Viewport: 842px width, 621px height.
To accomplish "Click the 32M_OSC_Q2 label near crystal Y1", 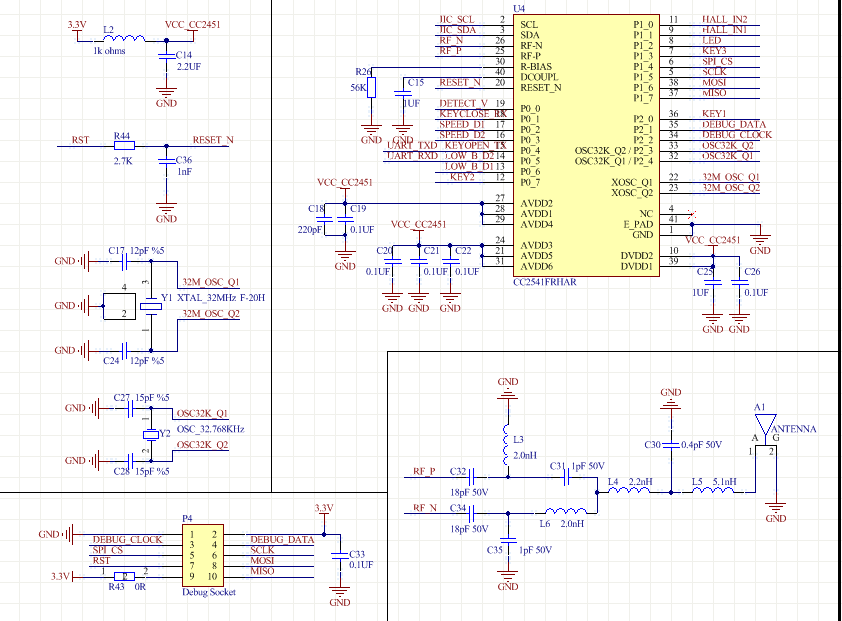I will pos(210,314).
